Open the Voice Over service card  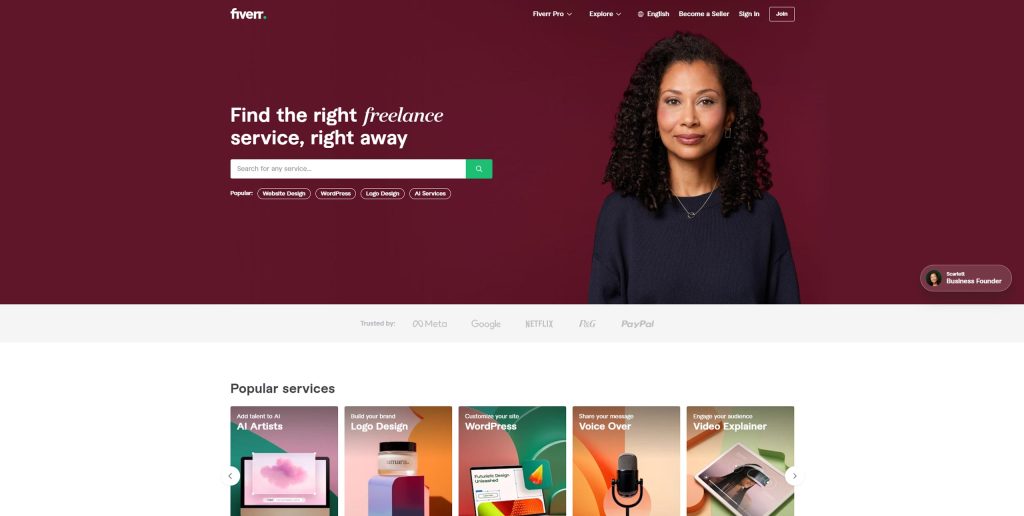pyautogui.click(x=626, y=461)
